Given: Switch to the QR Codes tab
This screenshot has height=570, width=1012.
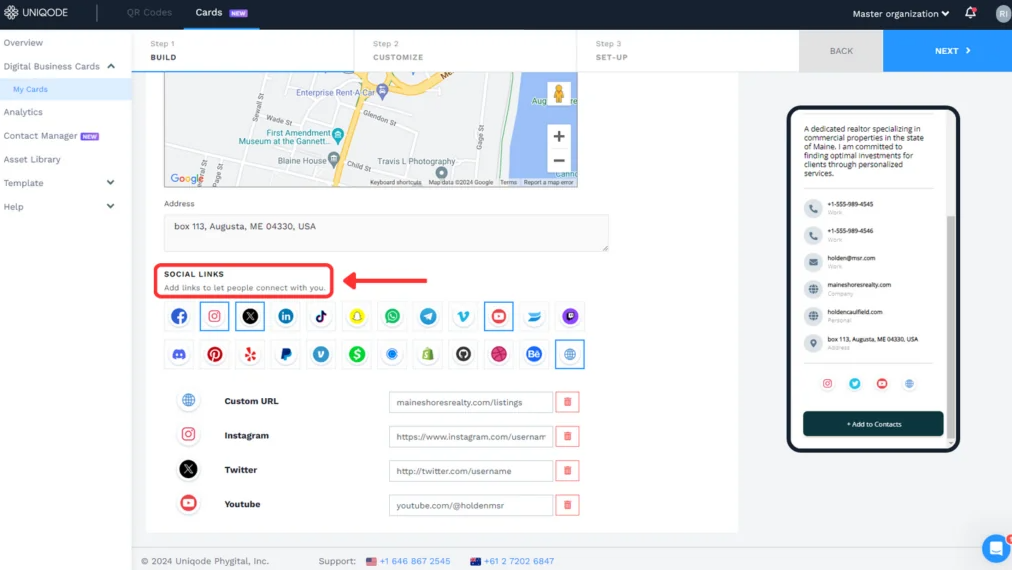Looking at the screenshot, I should [149, 13].
